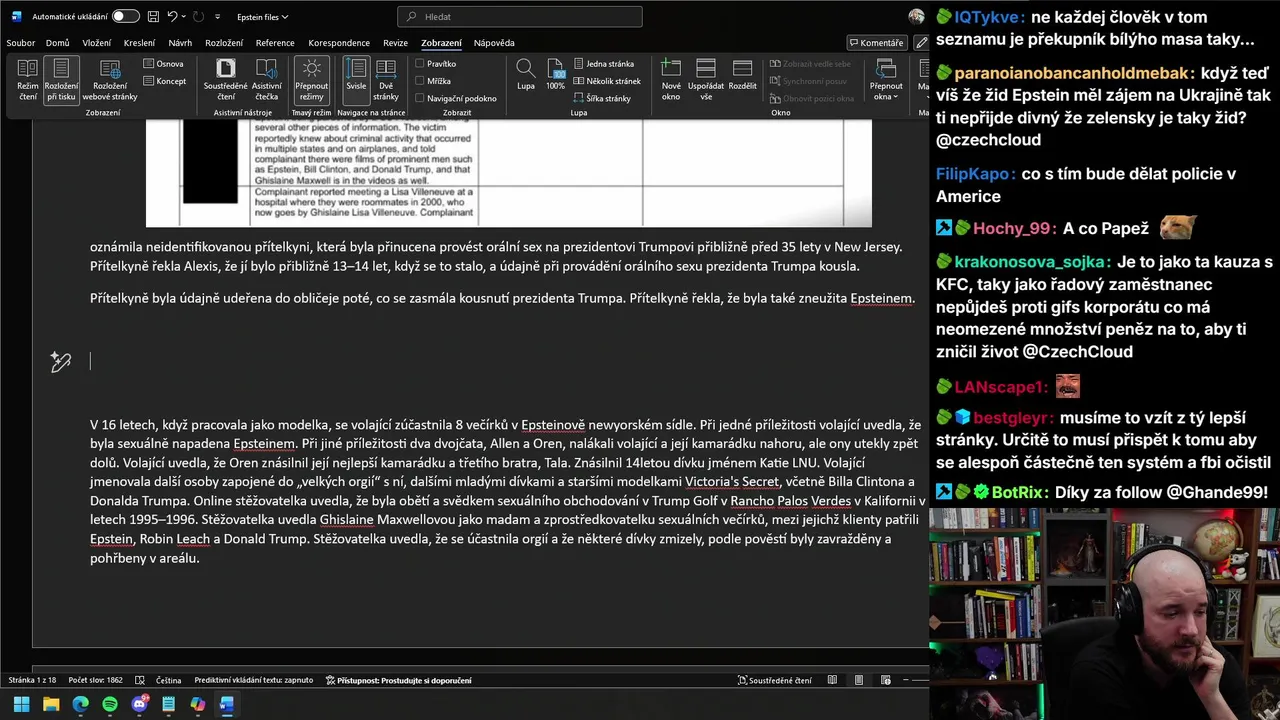Click Uspořádat vše windows

(706, 80)
